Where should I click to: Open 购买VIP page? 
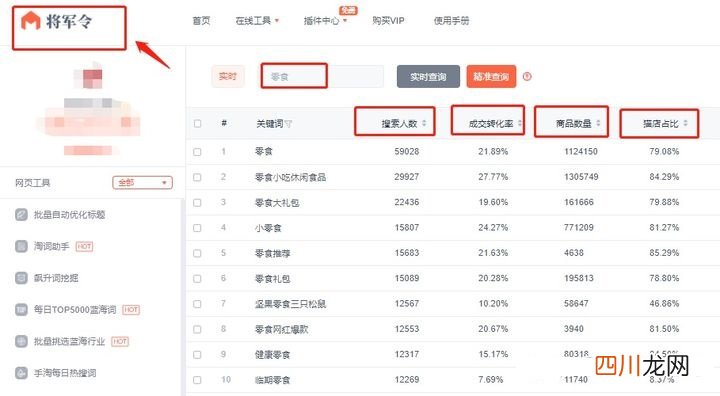click(388, 21)
